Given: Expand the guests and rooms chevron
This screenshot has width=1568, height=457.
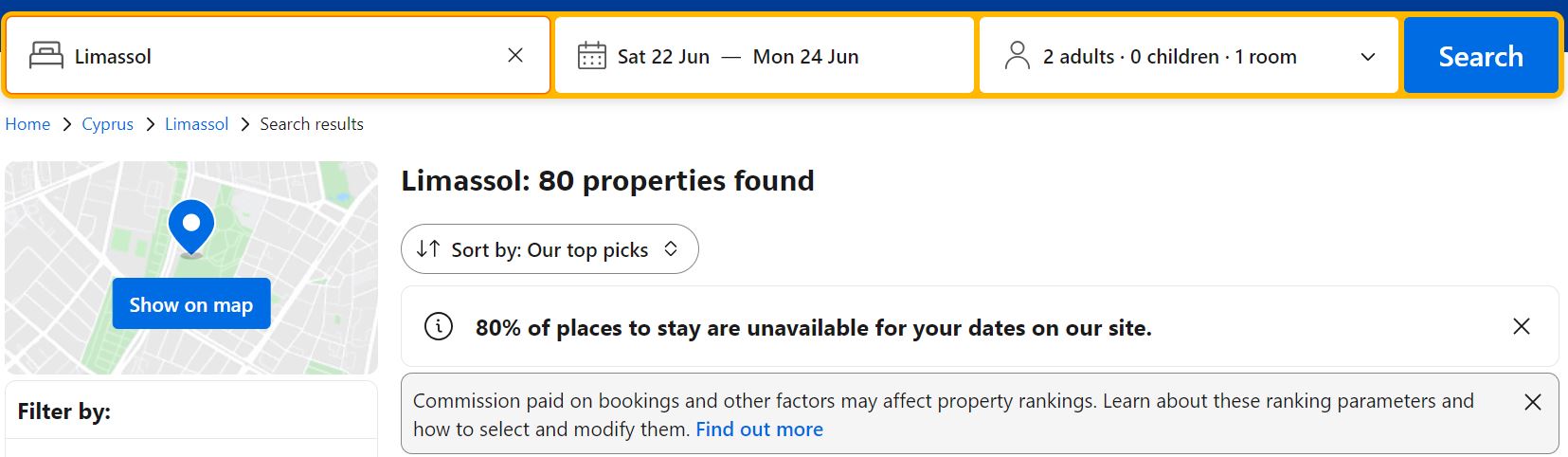Looking at the screenshot, I should (1368, 57).
